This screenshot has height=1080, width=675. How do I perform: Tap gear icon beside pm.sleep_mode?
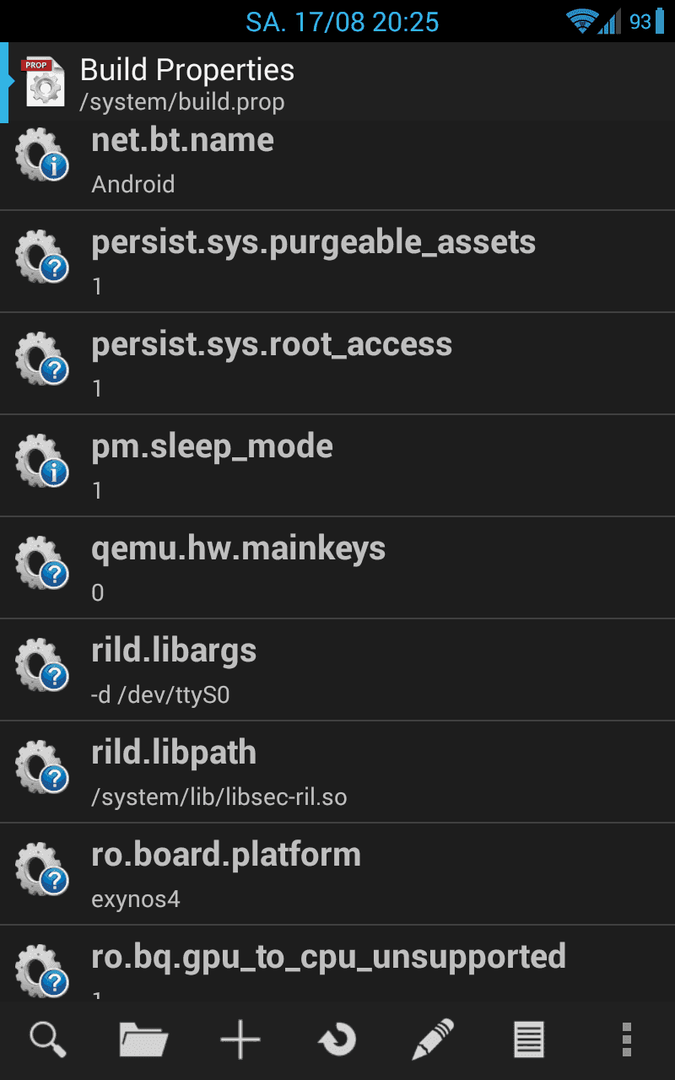[x=42, y=461]
